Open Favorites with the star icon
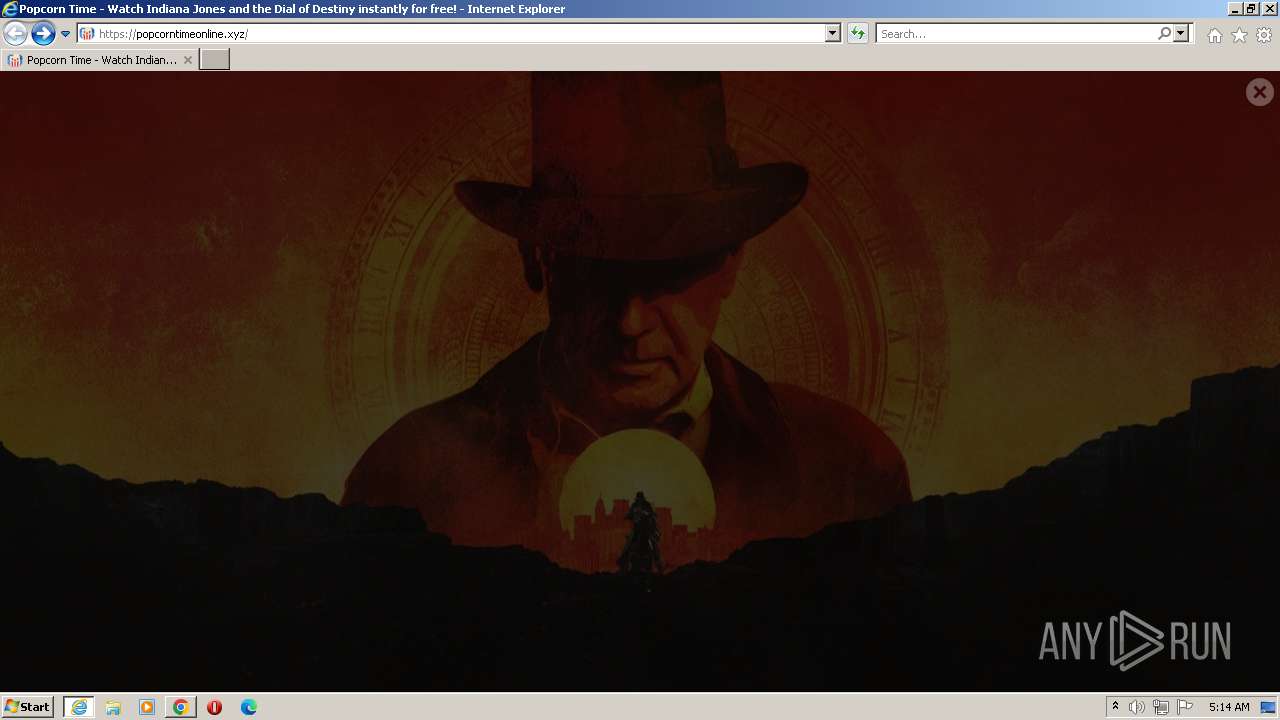This screenshot has width=1280, height=720. (1239, 35)
